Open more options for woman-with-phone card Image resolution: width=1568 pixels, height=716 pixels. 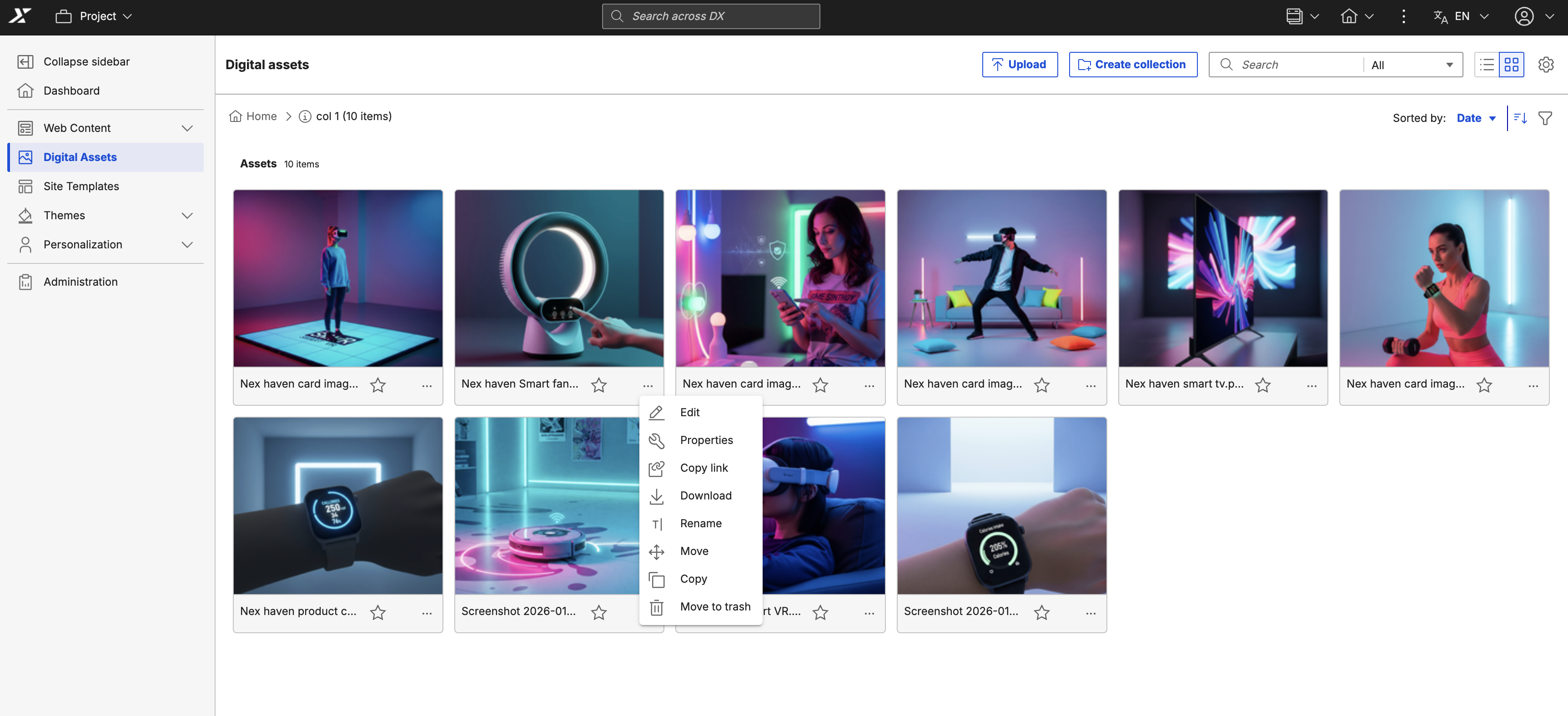[x=869, y=385]
